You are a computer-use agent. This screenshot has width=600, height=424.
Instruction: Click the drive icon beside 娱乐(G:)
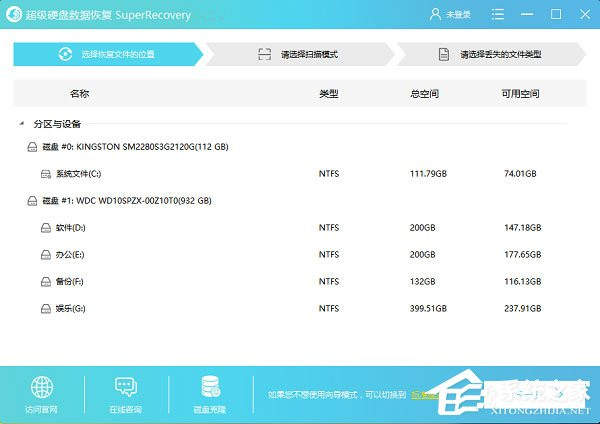45,309
